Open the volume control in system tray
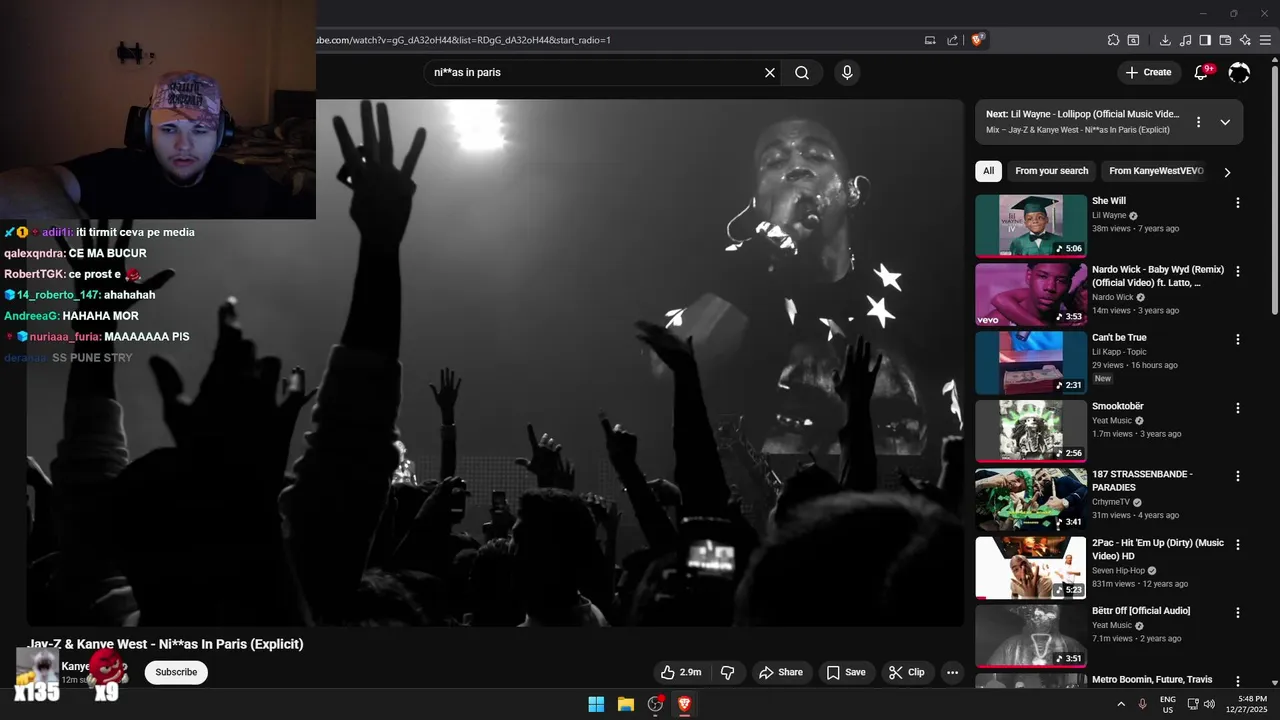 (1209, 704)
